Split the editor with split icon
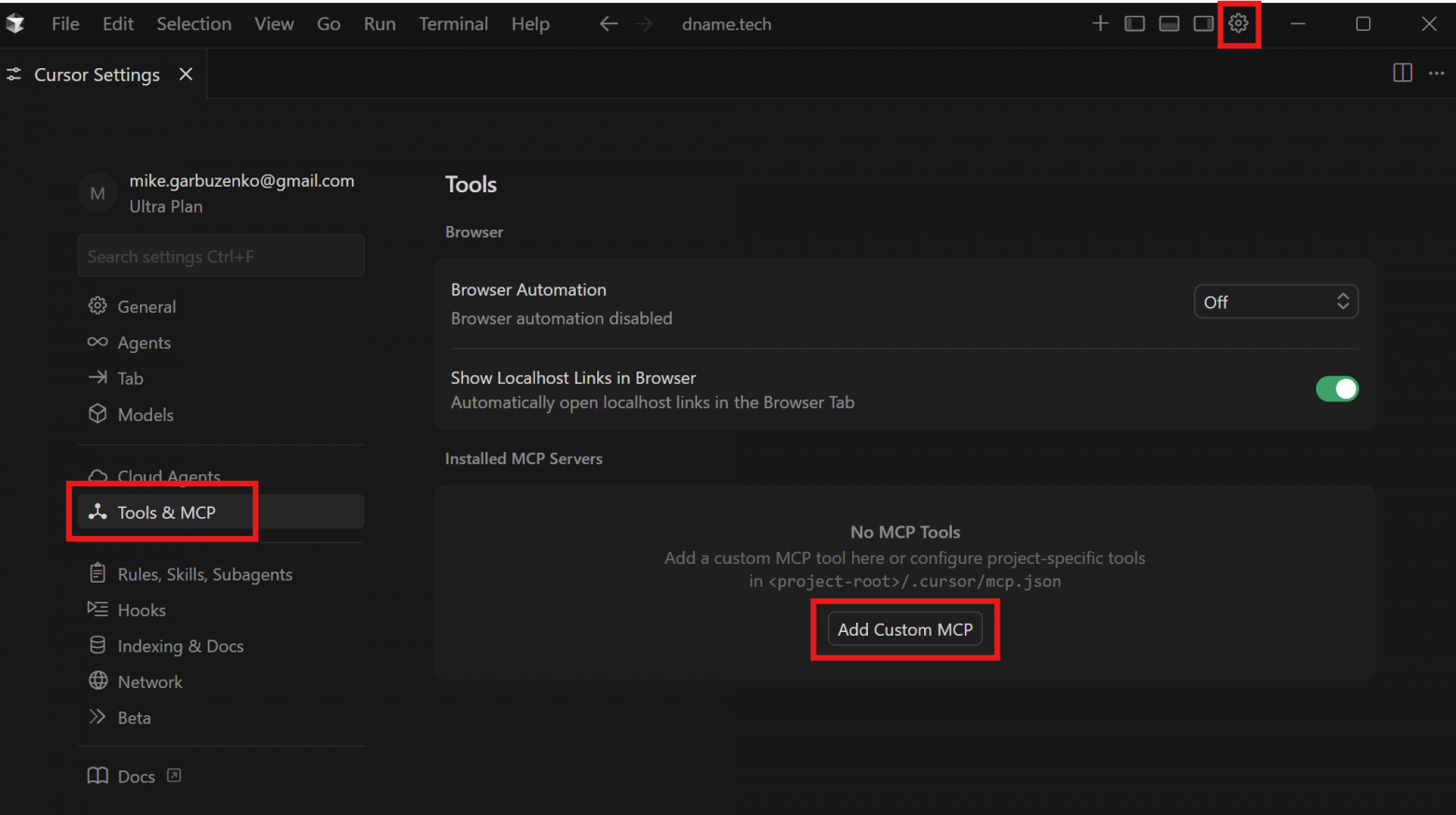Viewport: 1456px width, 815px height. tap(1402, 73)
